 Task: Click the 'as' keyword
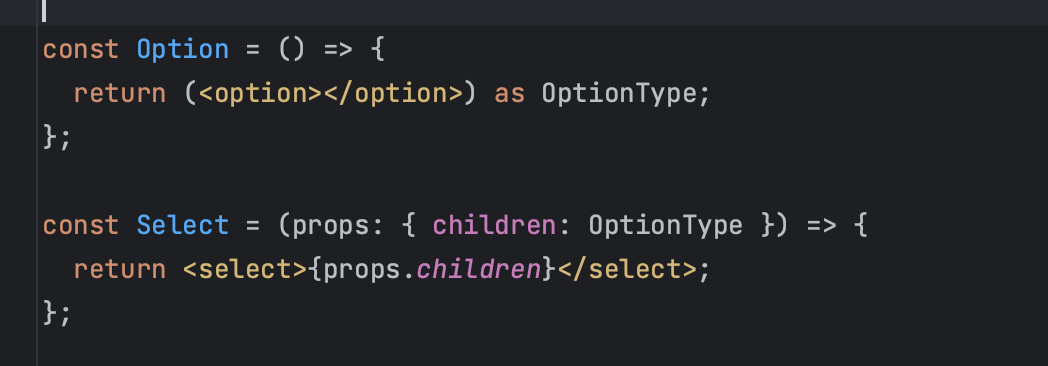click(509, 94)
